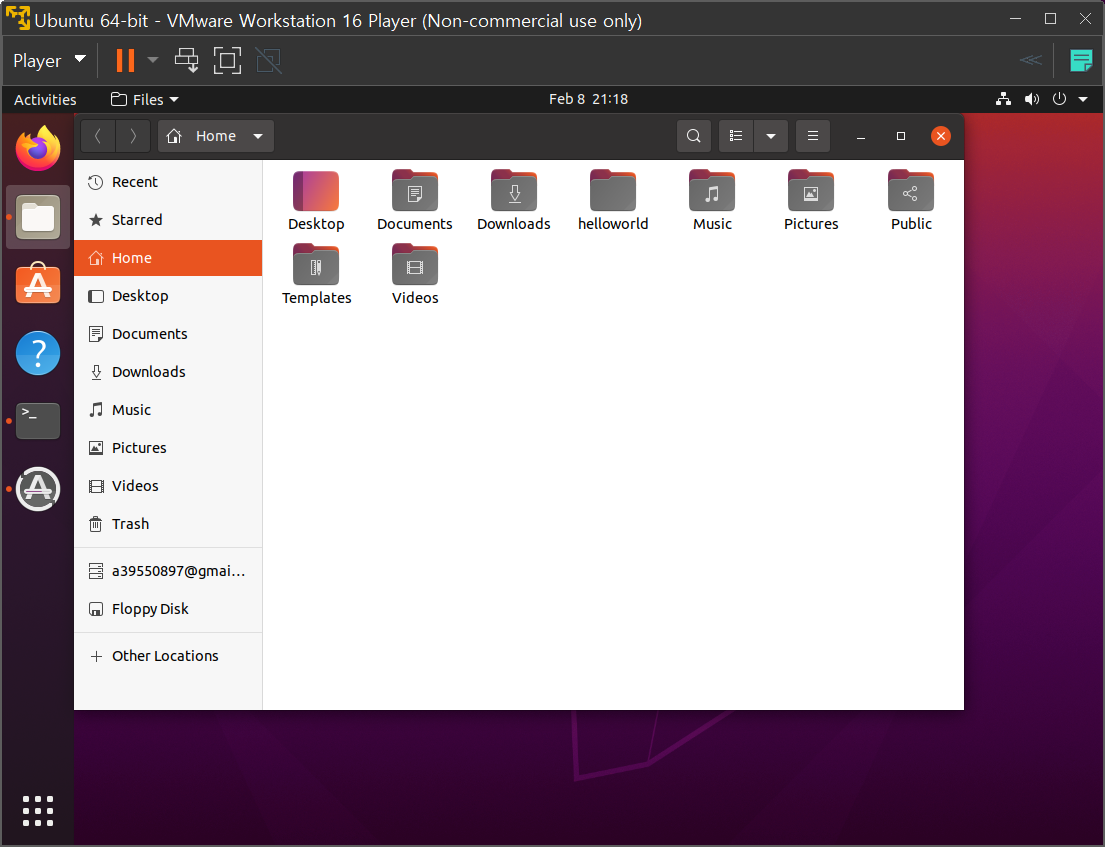The image size is (1105, 847).
Task: Select Starred in the sidebar
Action: (168, 220)
